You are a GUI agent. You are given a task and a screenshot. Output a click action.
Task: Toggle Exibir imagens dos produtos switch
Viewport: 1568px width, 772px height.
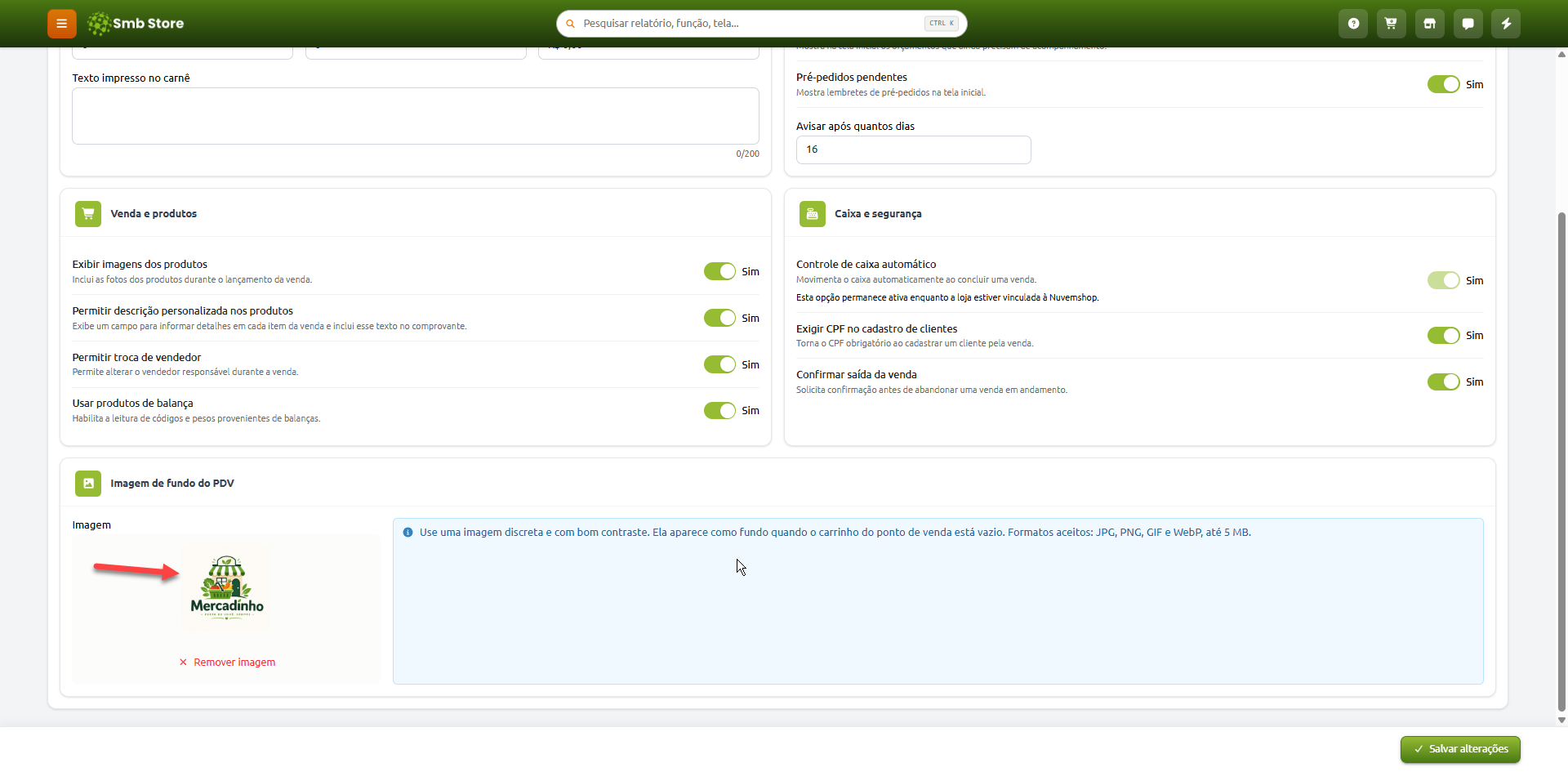coord(719,271)
